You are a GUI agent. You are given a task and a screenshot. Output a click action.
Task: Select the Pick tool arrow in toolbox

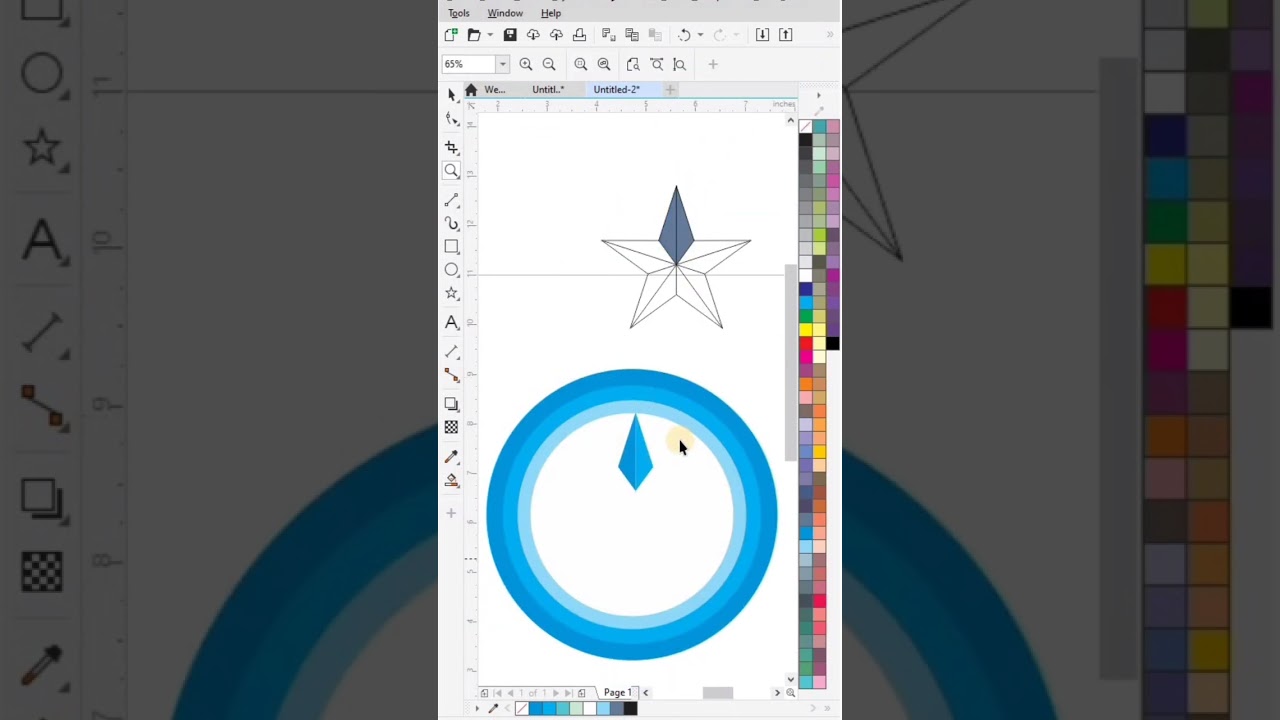click(x=451, y=94)
